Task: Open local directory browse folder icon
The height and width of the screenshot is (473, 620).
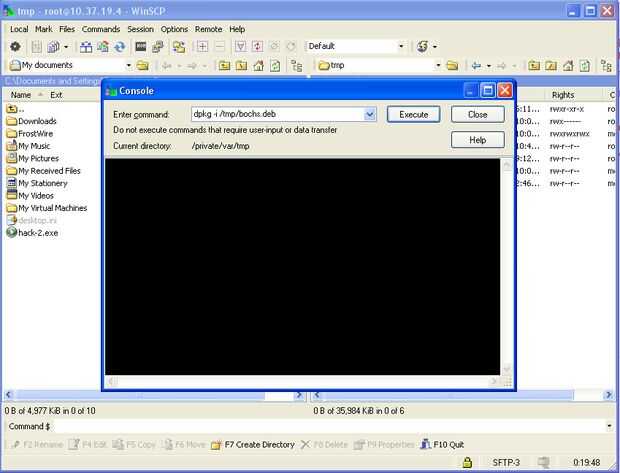Action: [142, 65]
